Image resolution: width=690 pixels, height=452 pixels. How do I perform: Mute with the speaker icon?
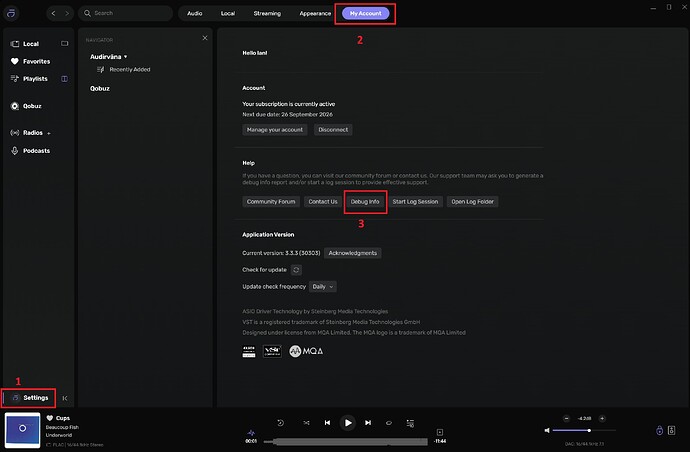pyautogui.click(x=547, y=430)
